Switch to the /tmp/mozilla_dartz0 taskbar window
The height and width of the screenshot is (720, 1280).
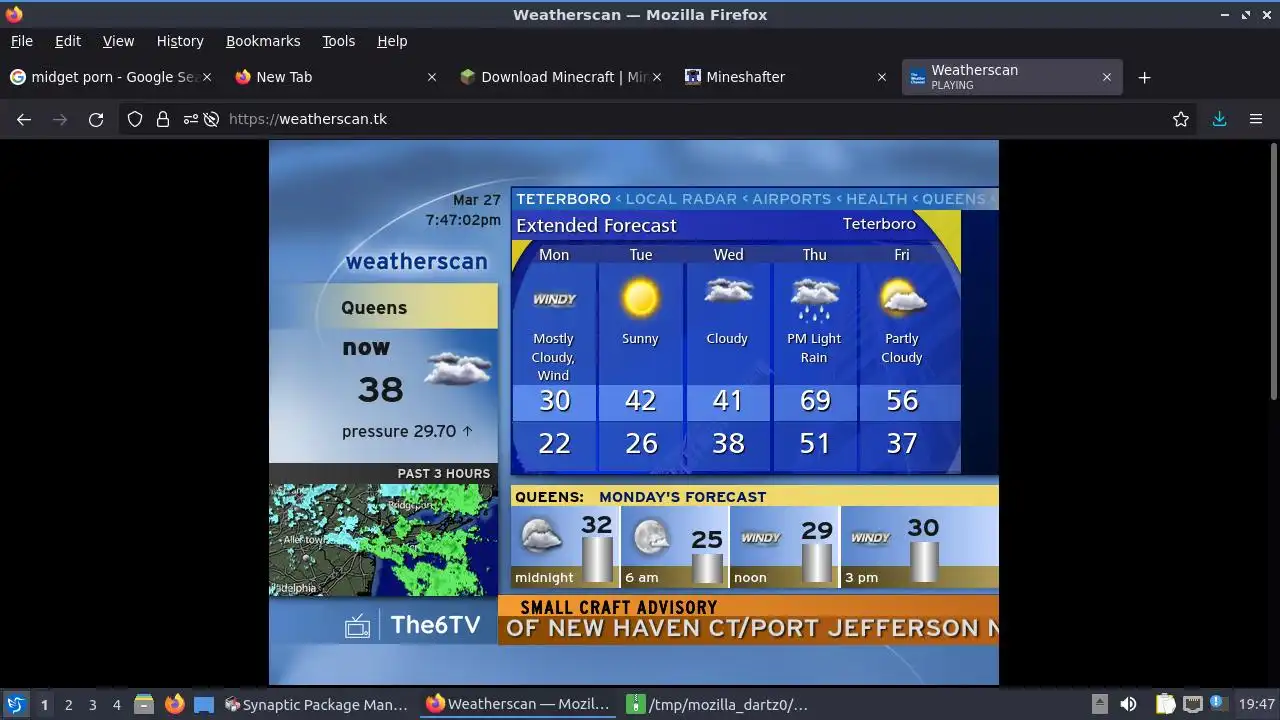coord(717,704)
